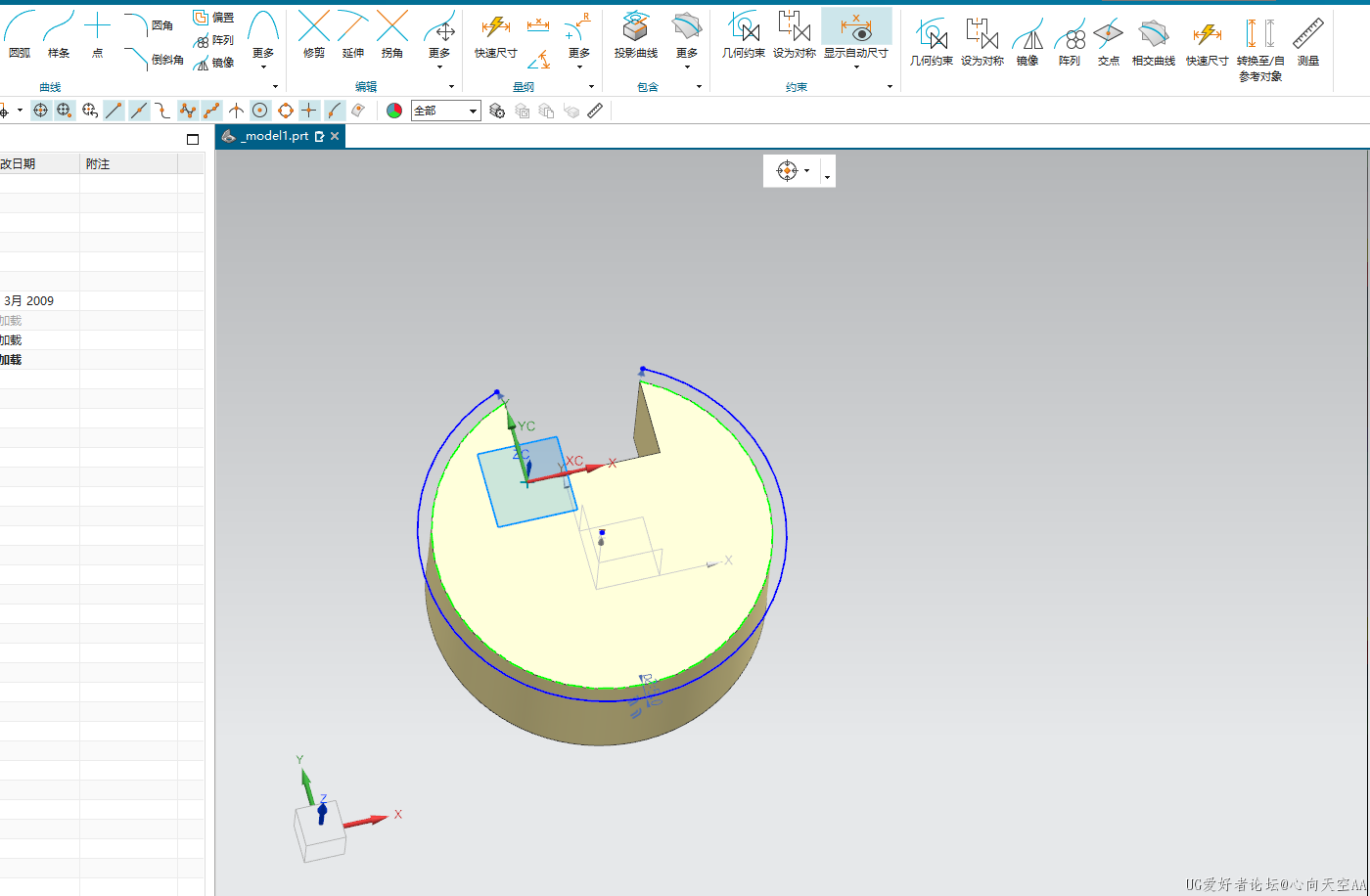Click the ruler icon in selection bar

pos(595,111)
